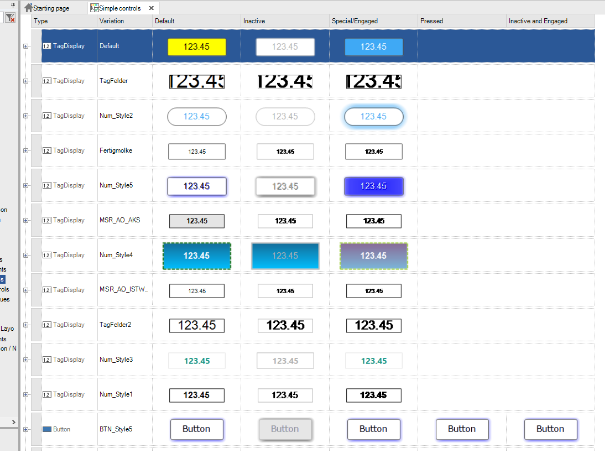Expand the Num_Style5 row
The image size is (605, 451).
(x=25, y=186)
